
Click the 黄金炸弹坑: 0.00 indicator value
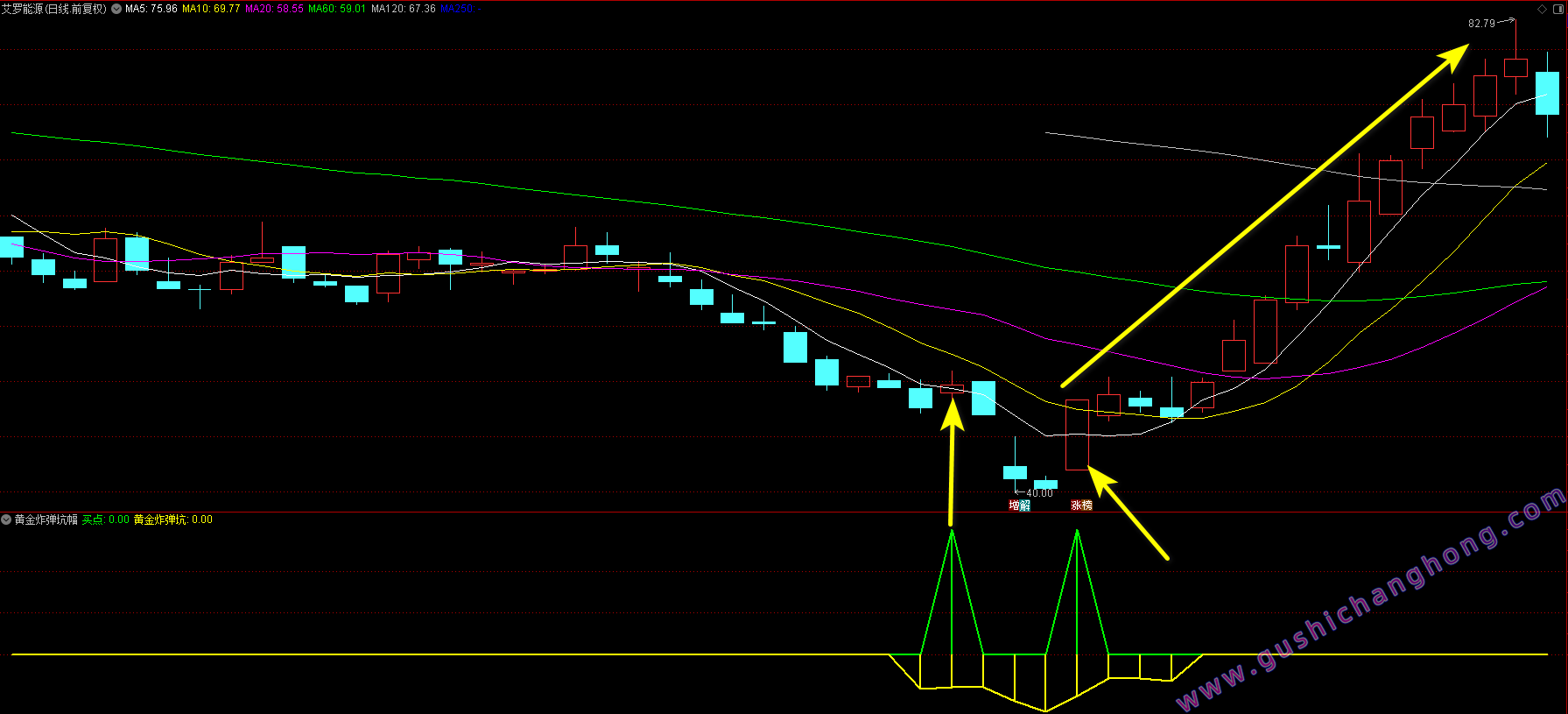(x=172, y=520)
